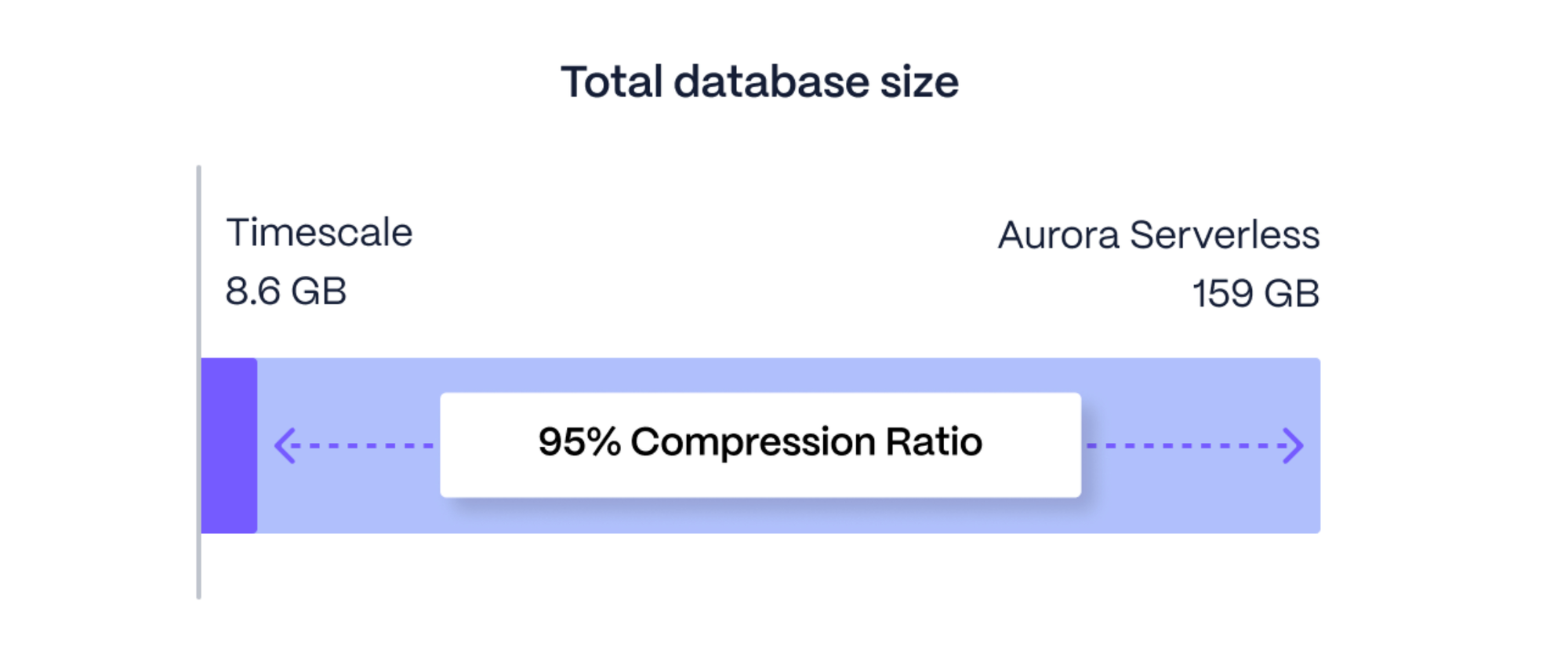
Task: Click the "Timescale" label
Action: (319, 233)
